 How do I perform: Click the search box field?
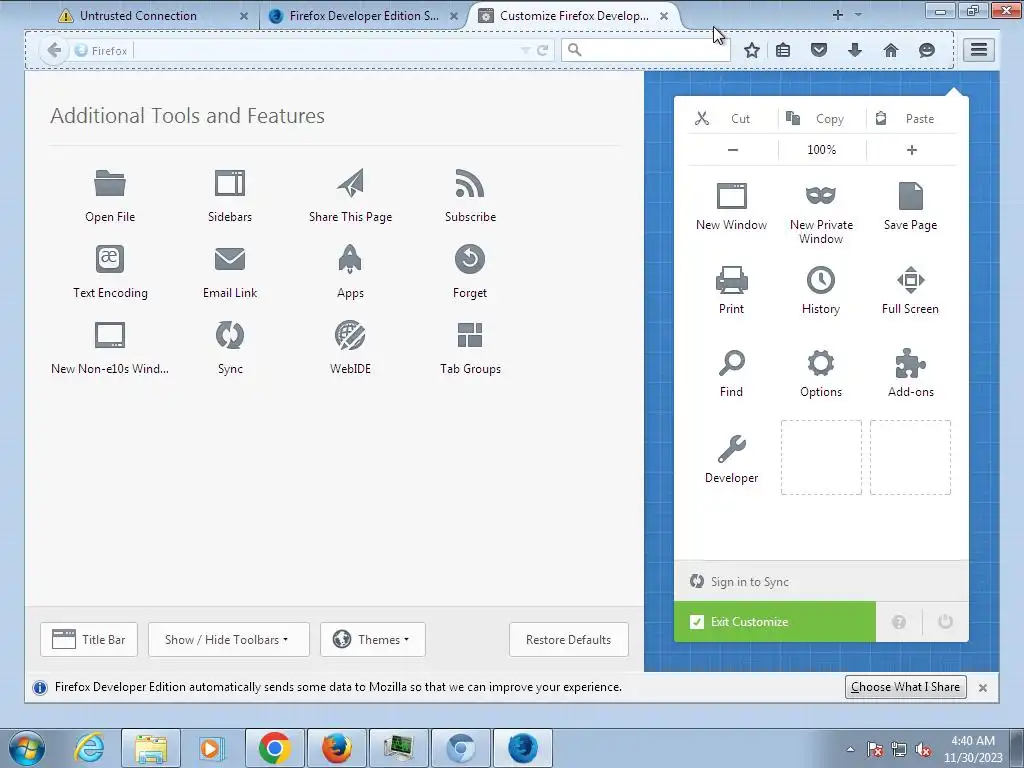pos(646,50)
